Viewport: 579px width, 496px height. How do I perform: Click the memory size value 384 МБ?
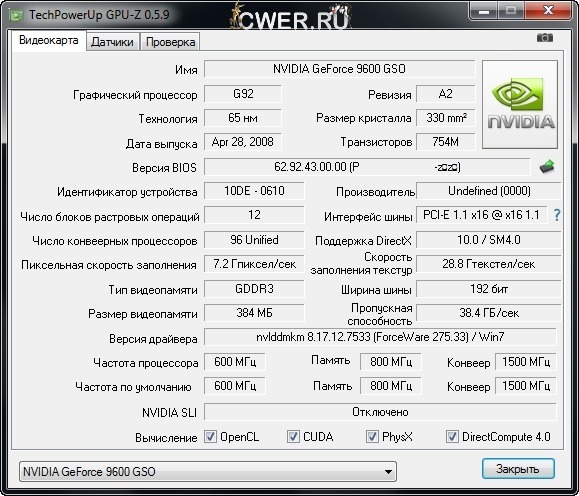254,313
